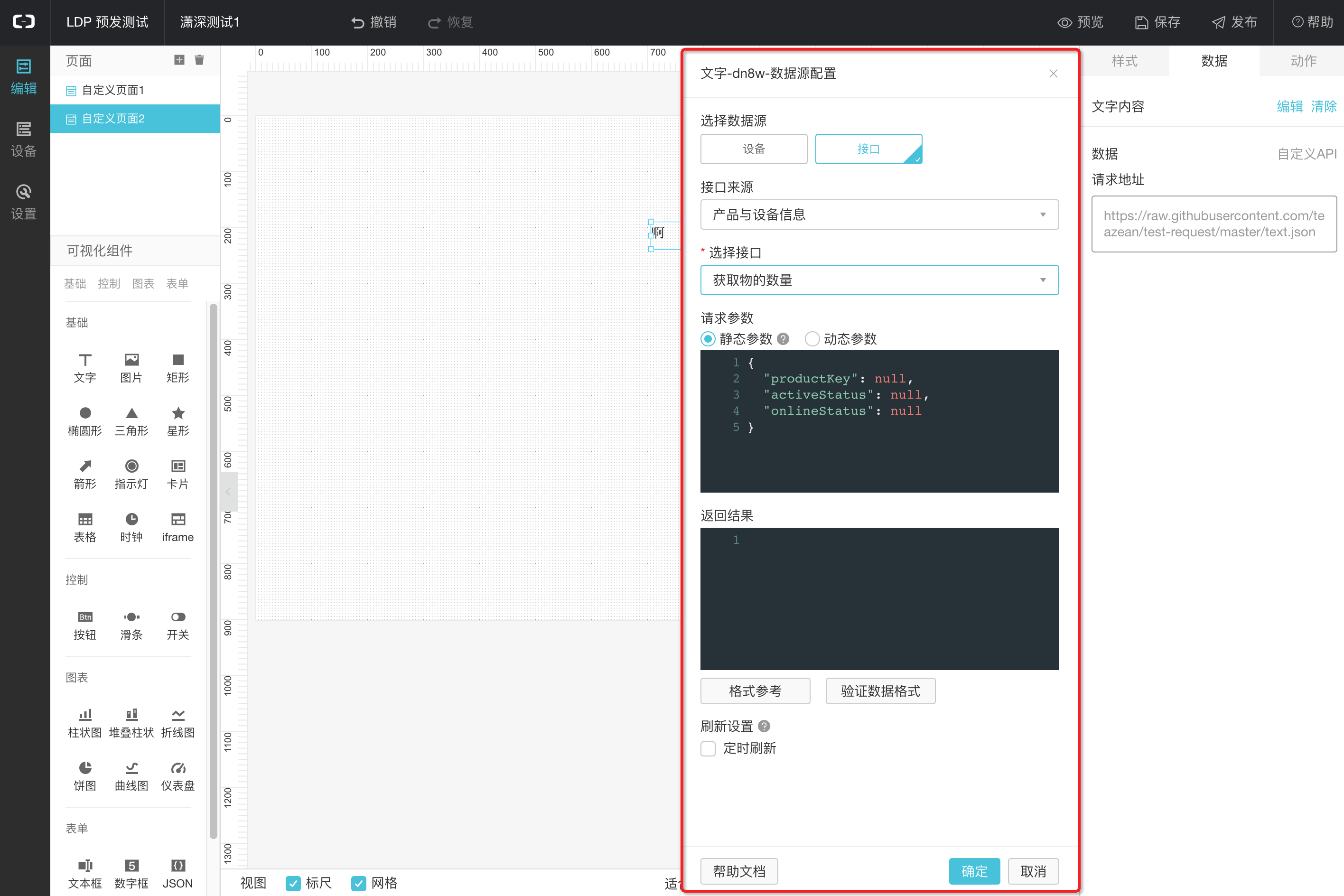1344x896 pixels.
Task: Expand the 接口来源 dropdown
Action: (879, 215)
